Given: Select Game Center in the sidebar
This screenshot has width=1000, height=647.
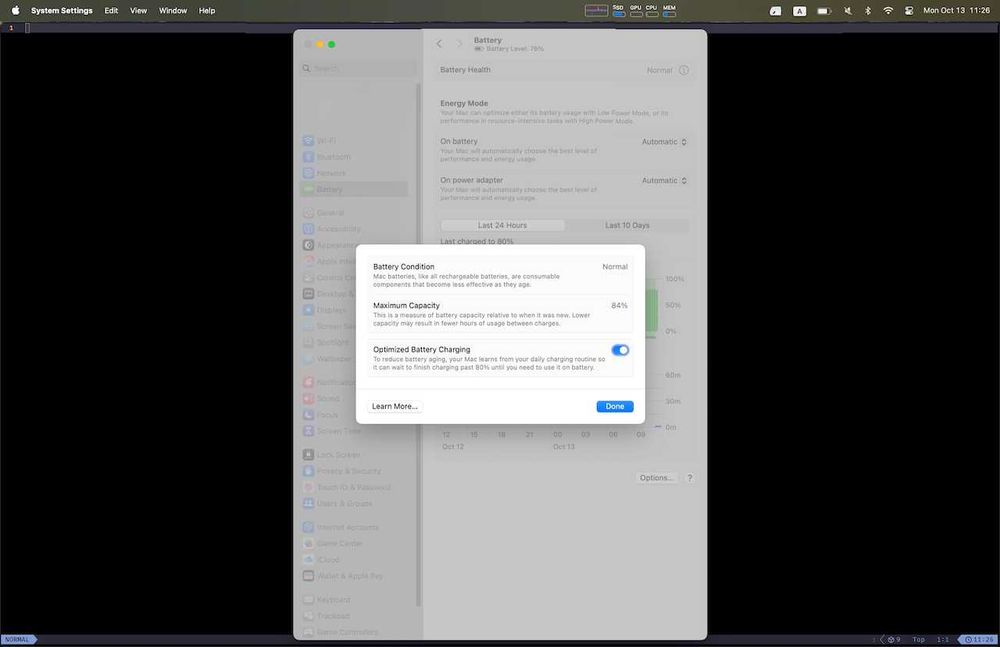Looking at the screenshot, I should 353,544.
